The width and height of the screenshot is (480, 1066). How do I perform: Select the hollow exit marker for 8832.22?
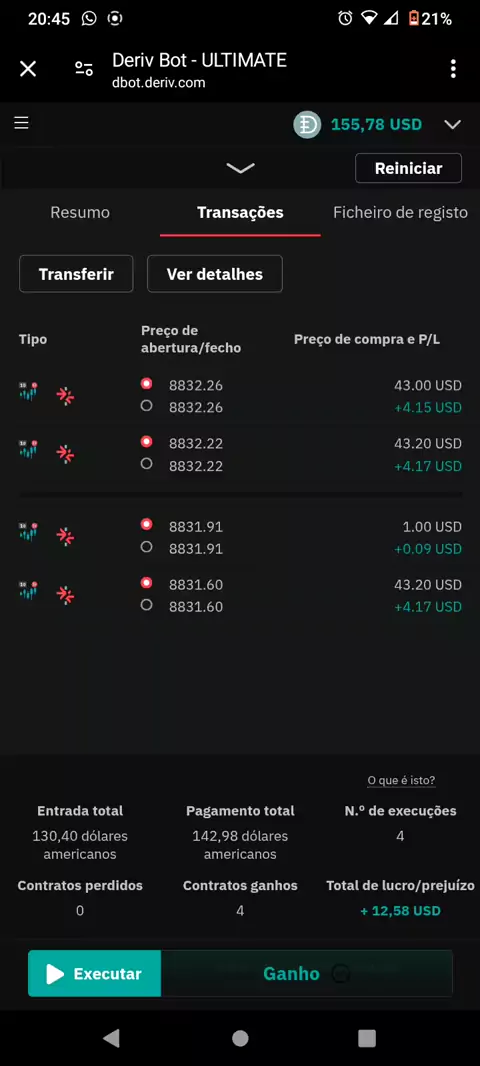[x=146, y=464]
